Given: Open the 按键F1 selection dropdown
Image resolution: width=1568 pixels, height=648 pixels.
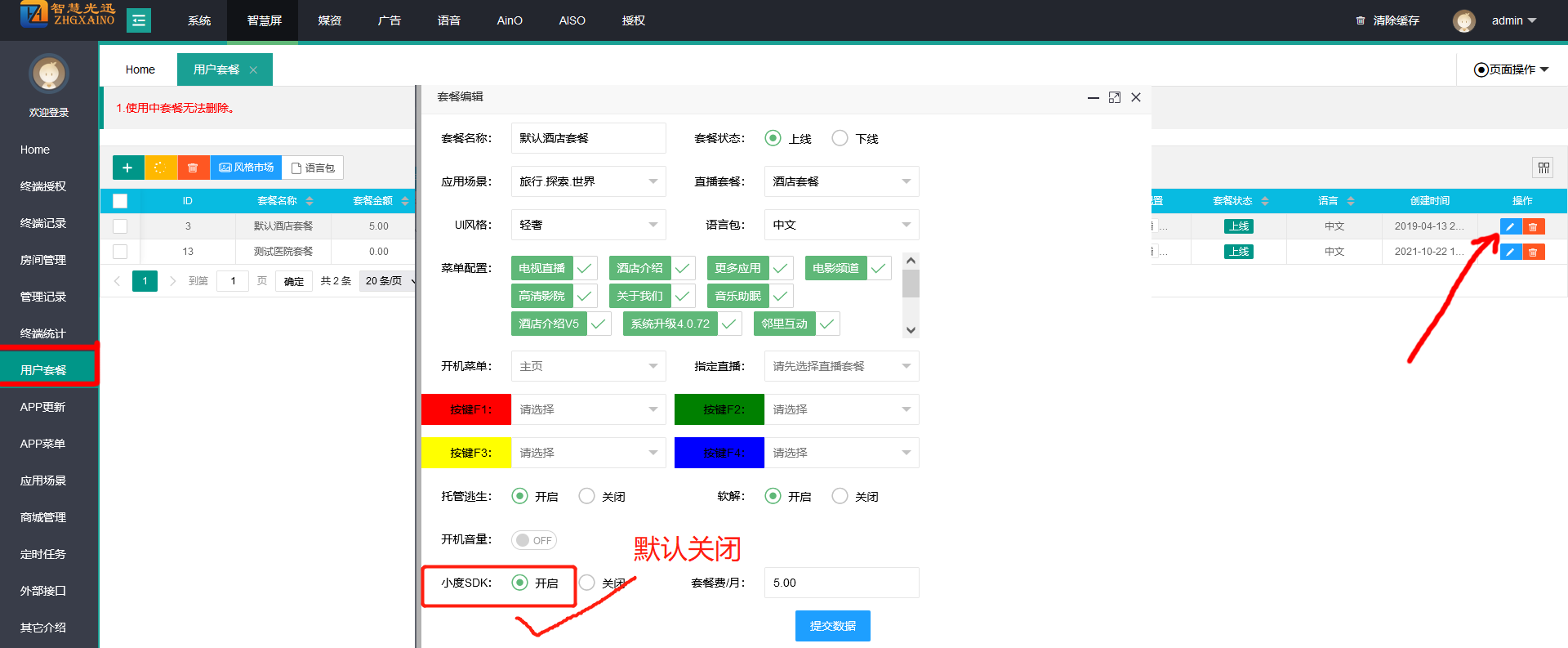Looking at the screenshot, I should [x=588, y=409].
